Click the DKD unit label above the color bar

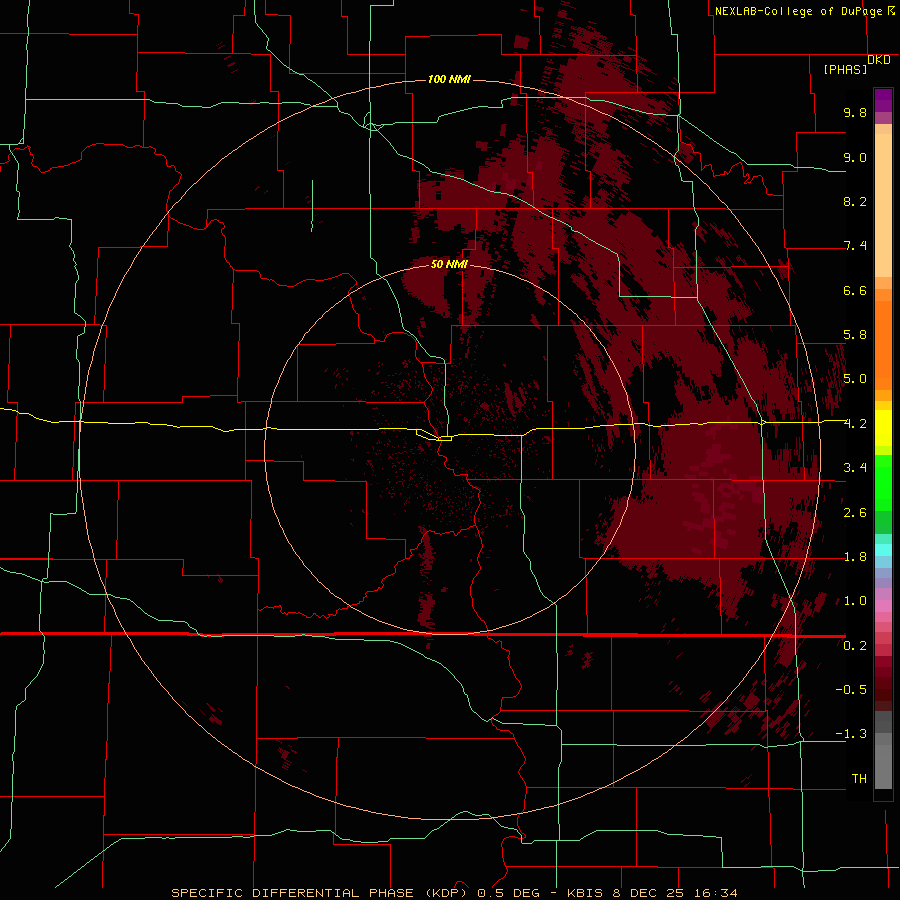(879, 60)
